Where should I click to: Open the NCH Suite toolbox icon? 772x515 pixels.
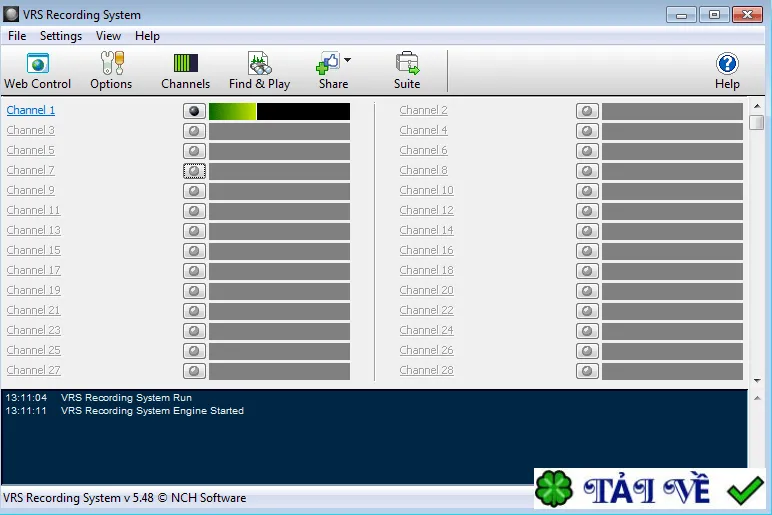coord(407,63)
